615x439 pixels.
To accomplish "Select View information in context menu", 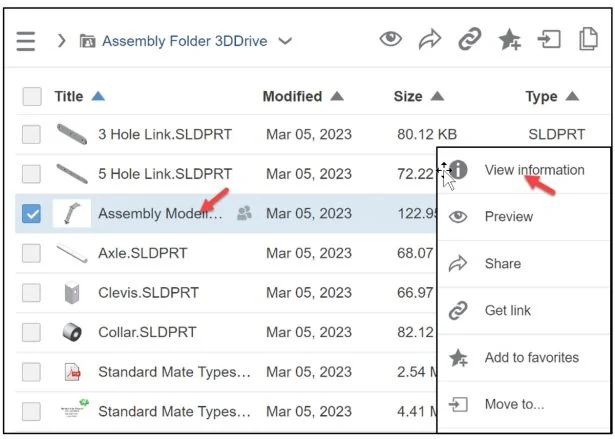I will pyautogui.click(x=534, y=170).
